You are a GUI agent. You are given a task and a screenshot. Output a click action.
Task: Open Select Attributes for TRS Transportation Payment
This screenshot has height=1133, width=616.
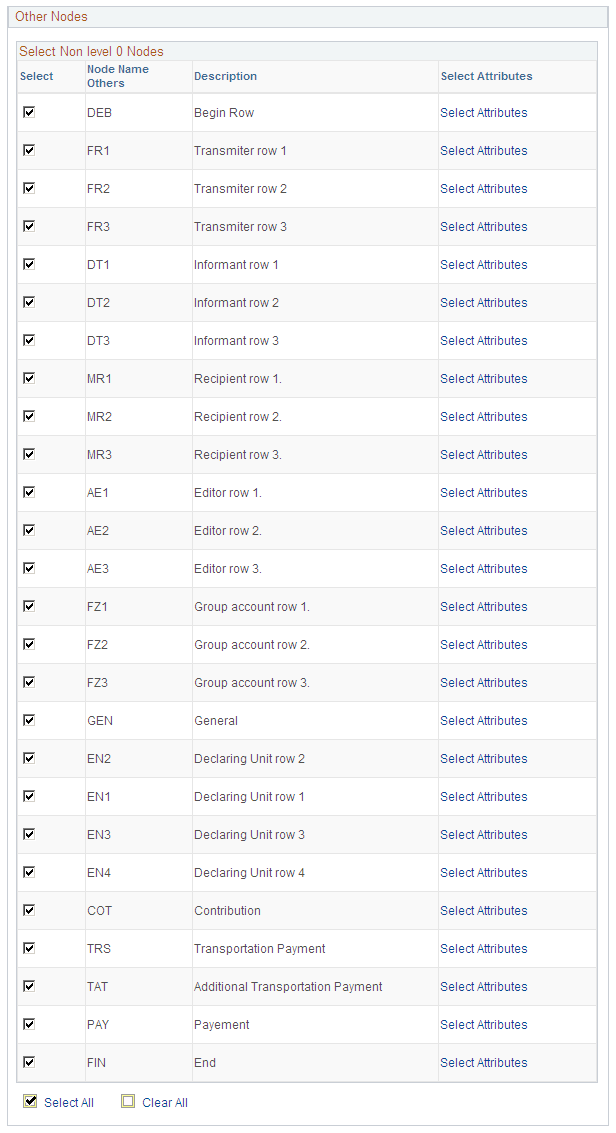[484, 948]
